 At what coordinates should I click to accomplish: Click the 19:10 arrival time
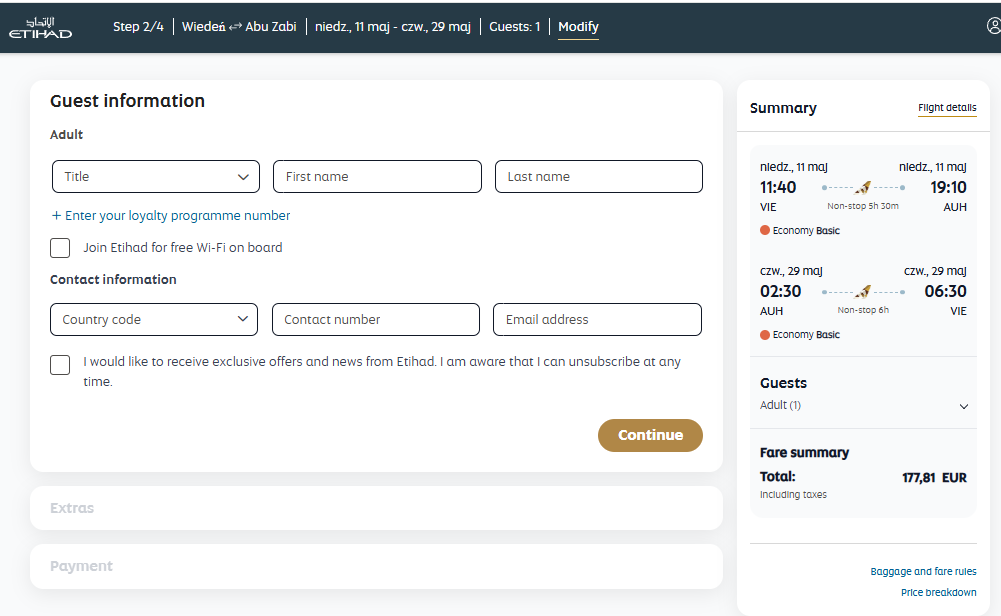click(x=948, y=187)
